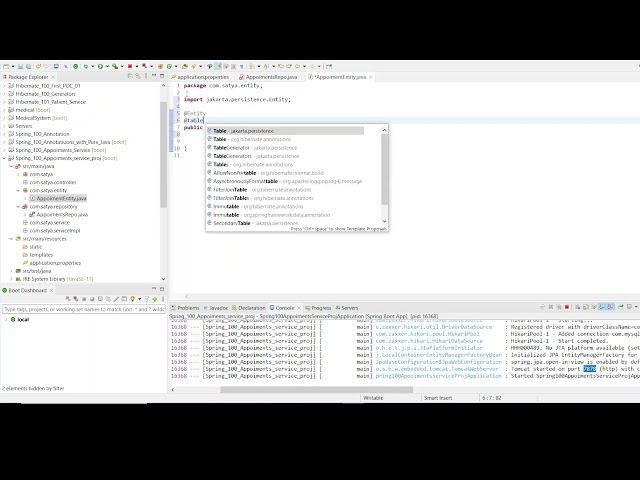The image size is (640, 480).
Task: Toggle Link with Editor in Package Explorer
Action: coord(138,76)
